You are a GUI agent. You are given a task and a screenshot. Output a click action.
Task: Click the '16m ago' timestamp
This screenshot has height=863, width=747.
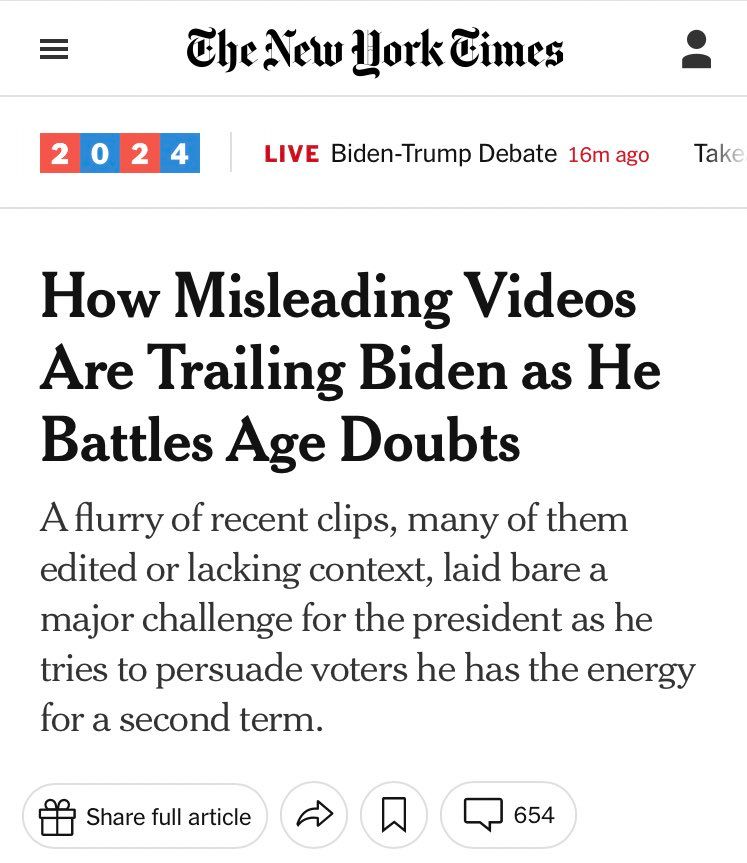pyautogui.click(x=608, y=155)
